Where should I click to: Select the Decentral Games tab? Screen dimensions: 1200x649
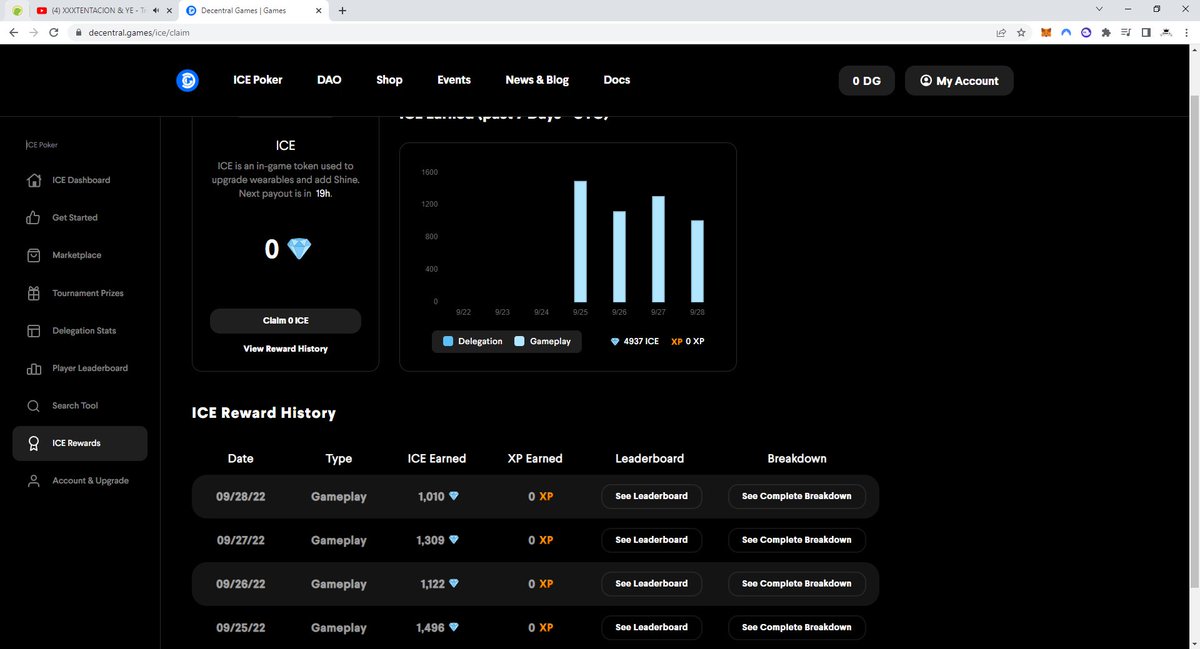pos(252,10)
